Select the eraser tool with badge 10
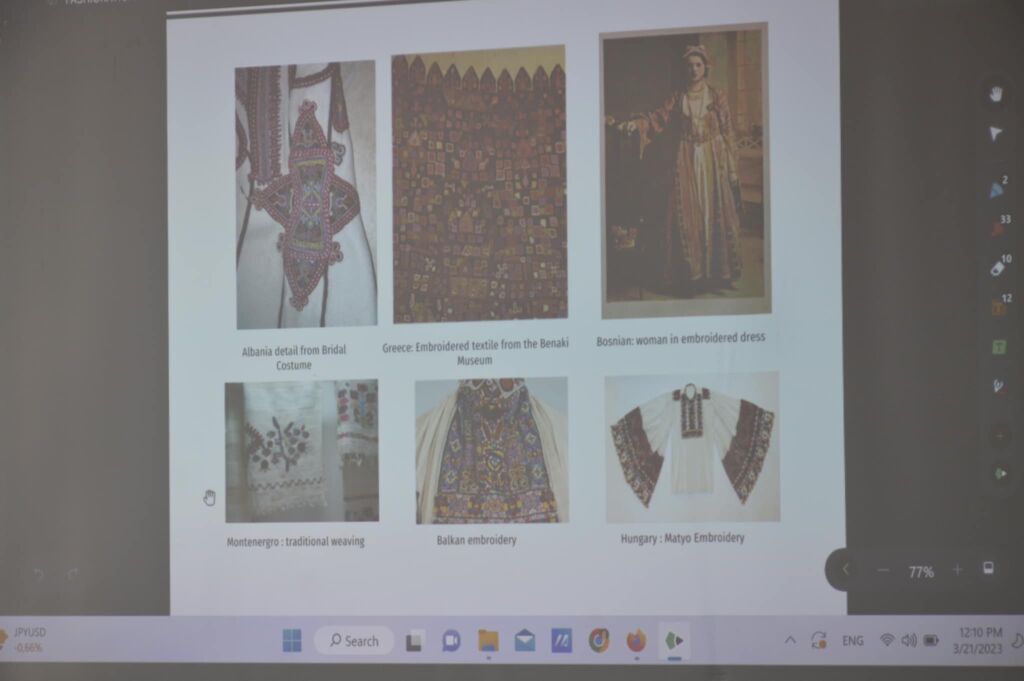1024x681 pixels. (997, 267)
